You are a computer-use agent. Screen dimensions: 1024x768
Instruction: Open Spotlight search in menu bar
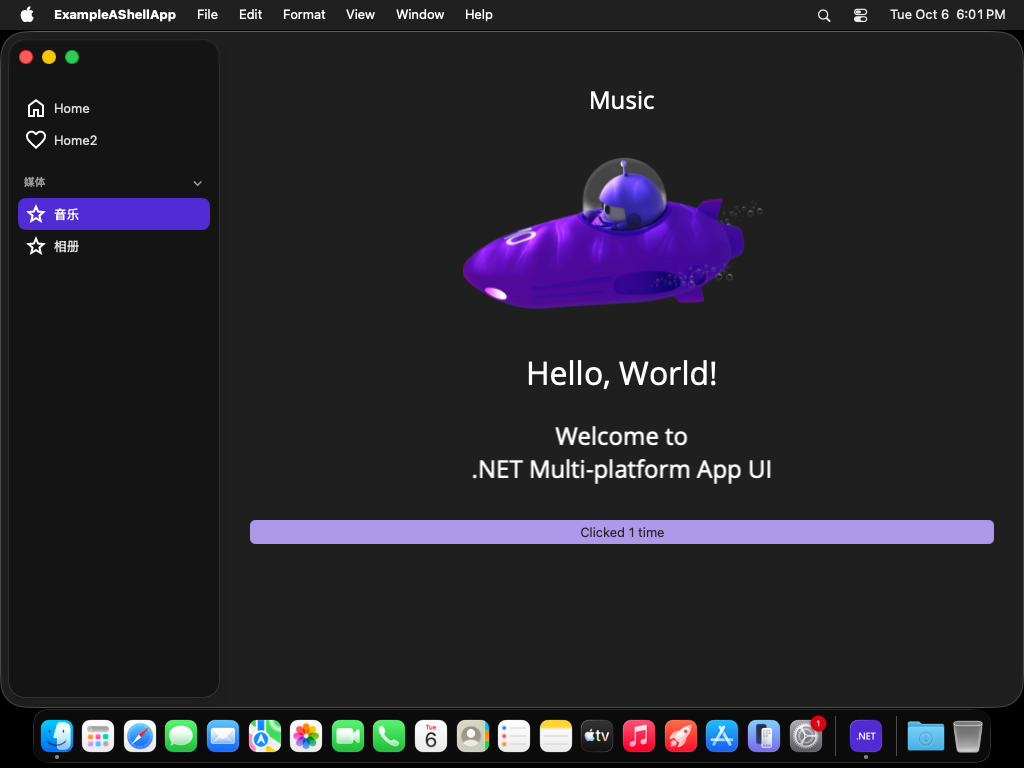pos(824,15)
